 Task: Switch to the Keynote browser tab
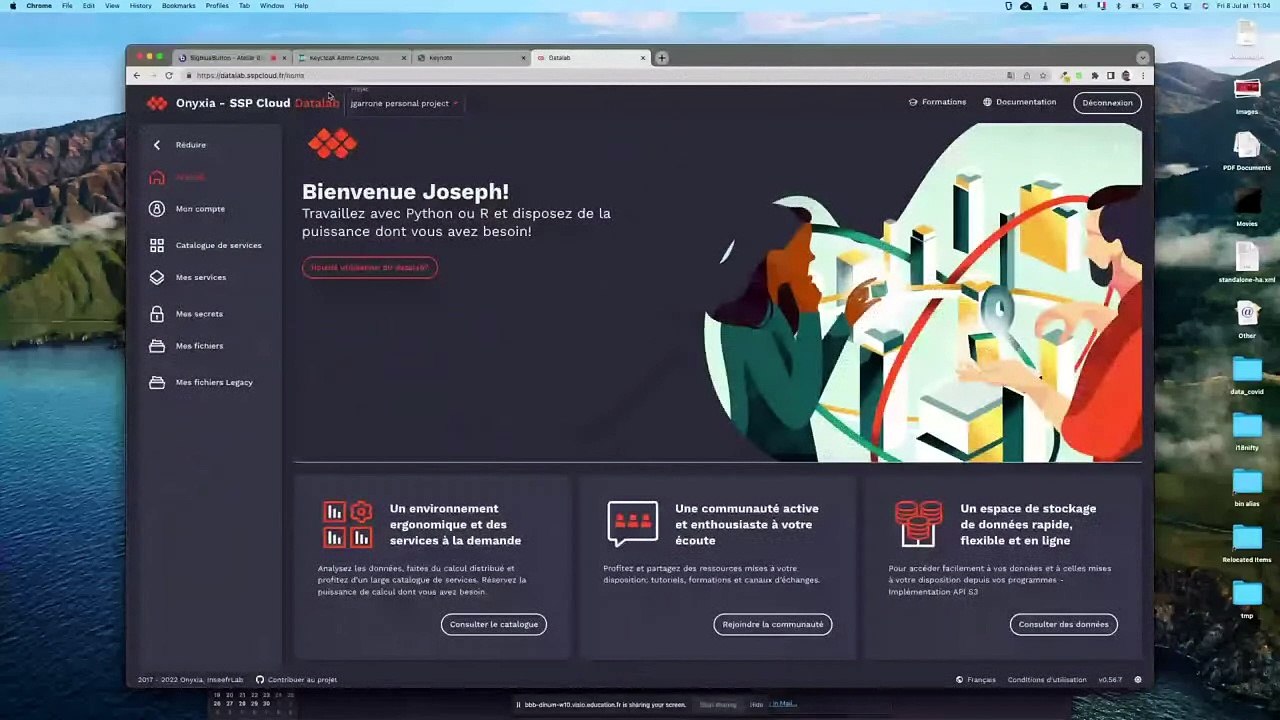coord(470,58)
